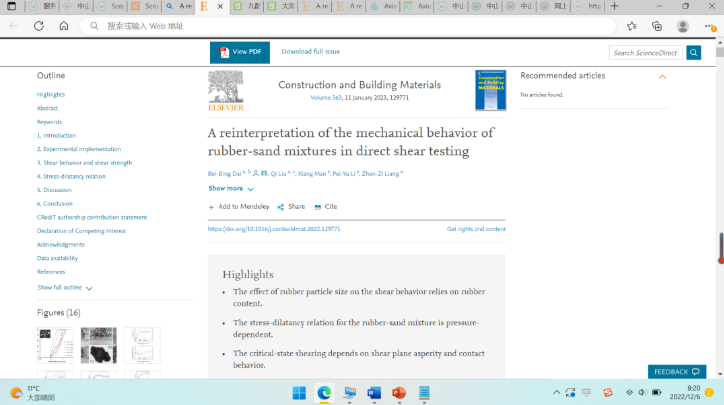Jump to 1. Introduction in outline
724x405 pixels.
tap(56, 135)
